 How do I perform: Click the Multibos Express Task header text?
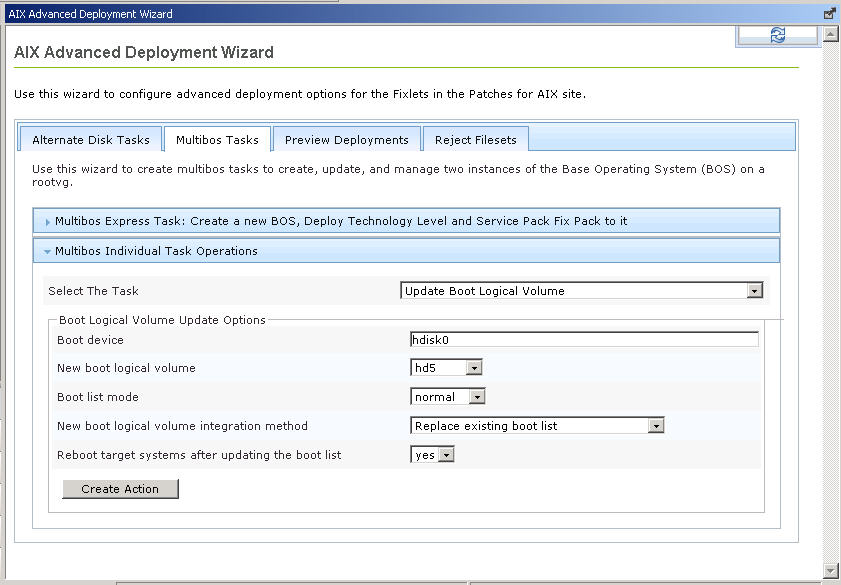[x=341, y=221]
